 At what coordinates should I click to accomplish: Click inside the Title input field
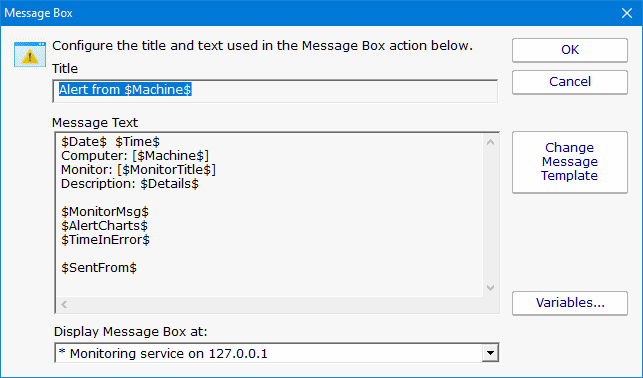tap(275, 91)
